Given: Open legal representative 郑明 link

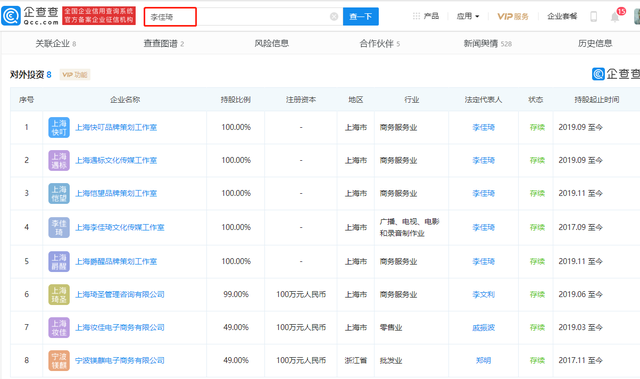Looking at the screenshot, I should pyautogui.click(x=483, y=361).
